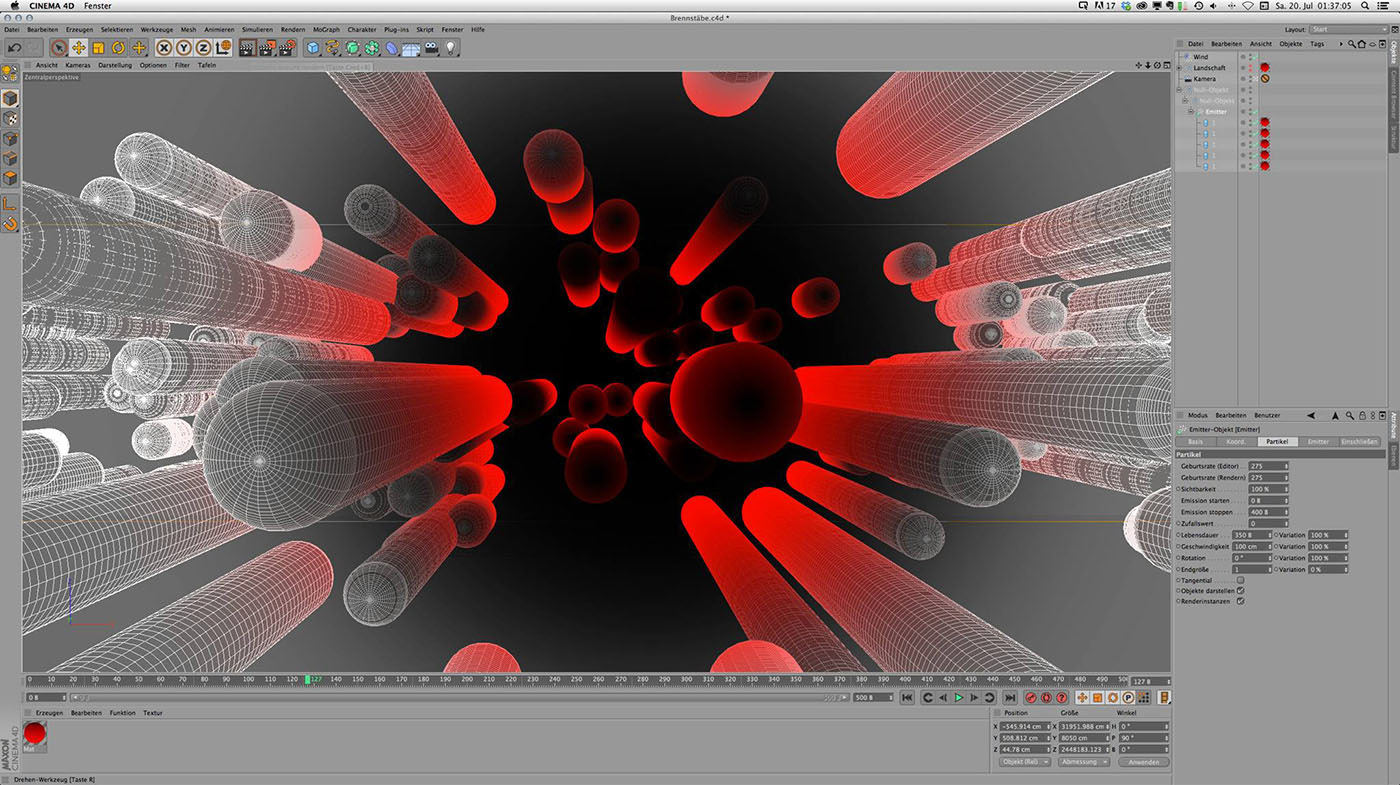Screen dimensions: 1400x785
Task: Uncheck Objekte darstellen checkbox
Action: [1241, 591]
